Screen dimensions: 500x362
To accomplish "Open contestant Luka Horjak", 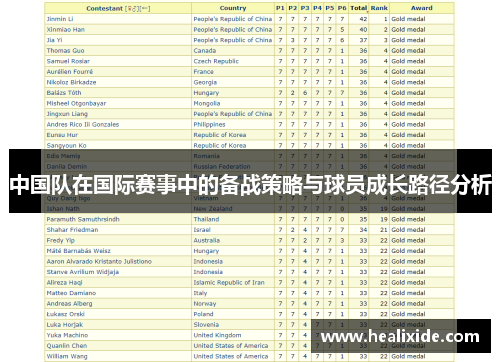I will click(65, 325).
